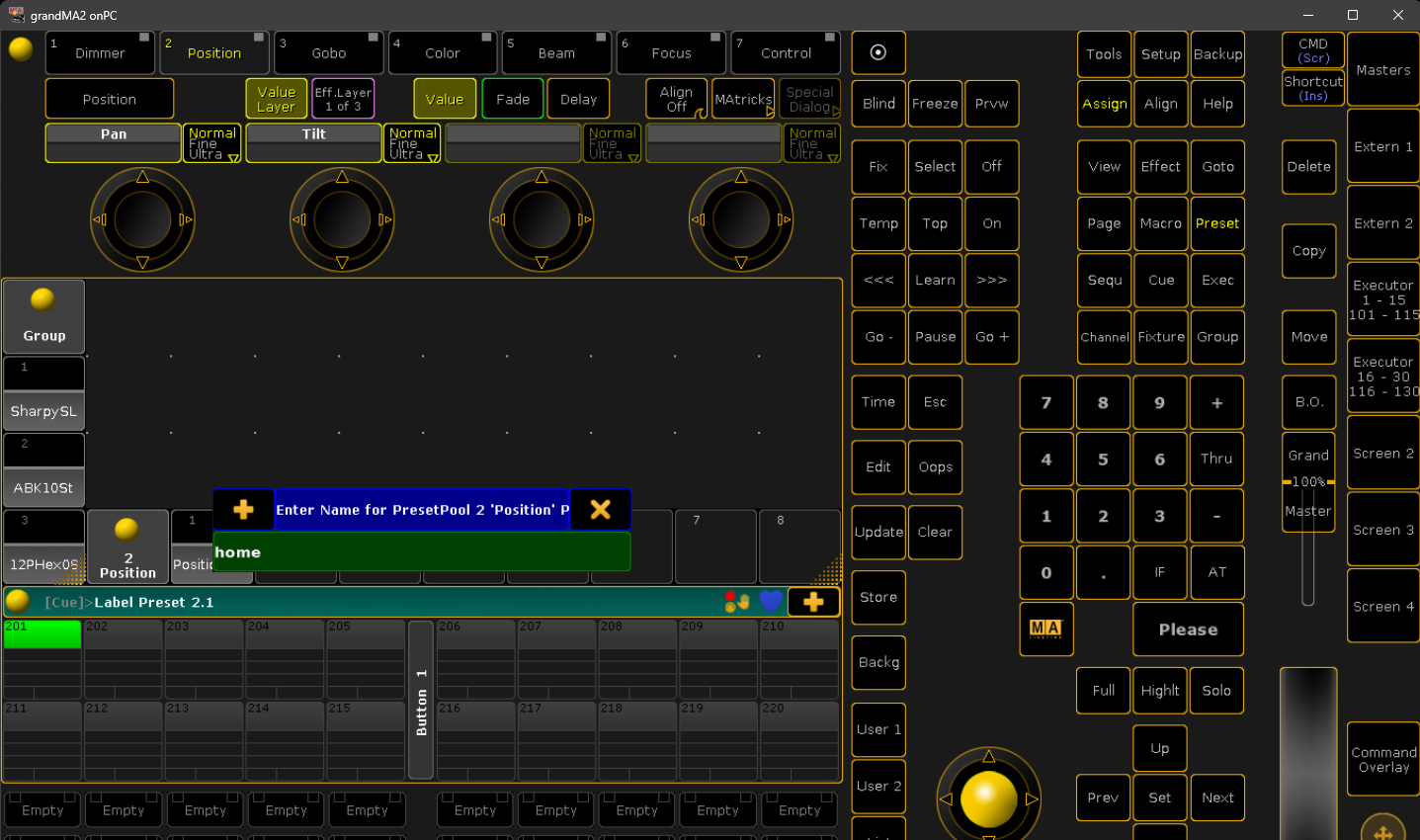Image resolution: width=1420 pixels, height=840 pixels.
Task: Select executor 201 green cell
Action: point(42,633)
